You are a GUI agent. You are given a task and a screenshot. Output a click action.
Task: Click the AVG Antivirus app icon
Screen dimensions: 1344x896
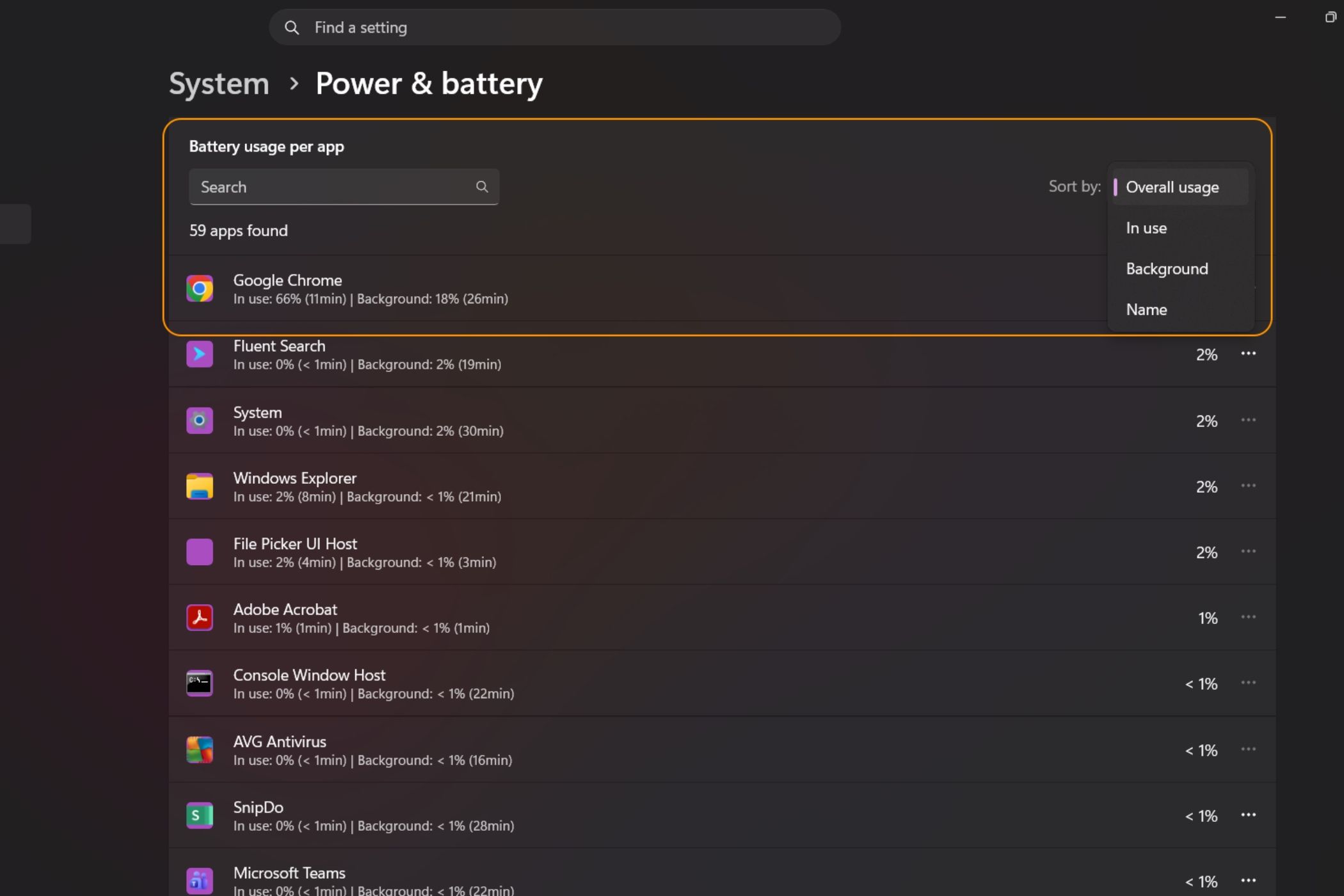click(200, 749)
